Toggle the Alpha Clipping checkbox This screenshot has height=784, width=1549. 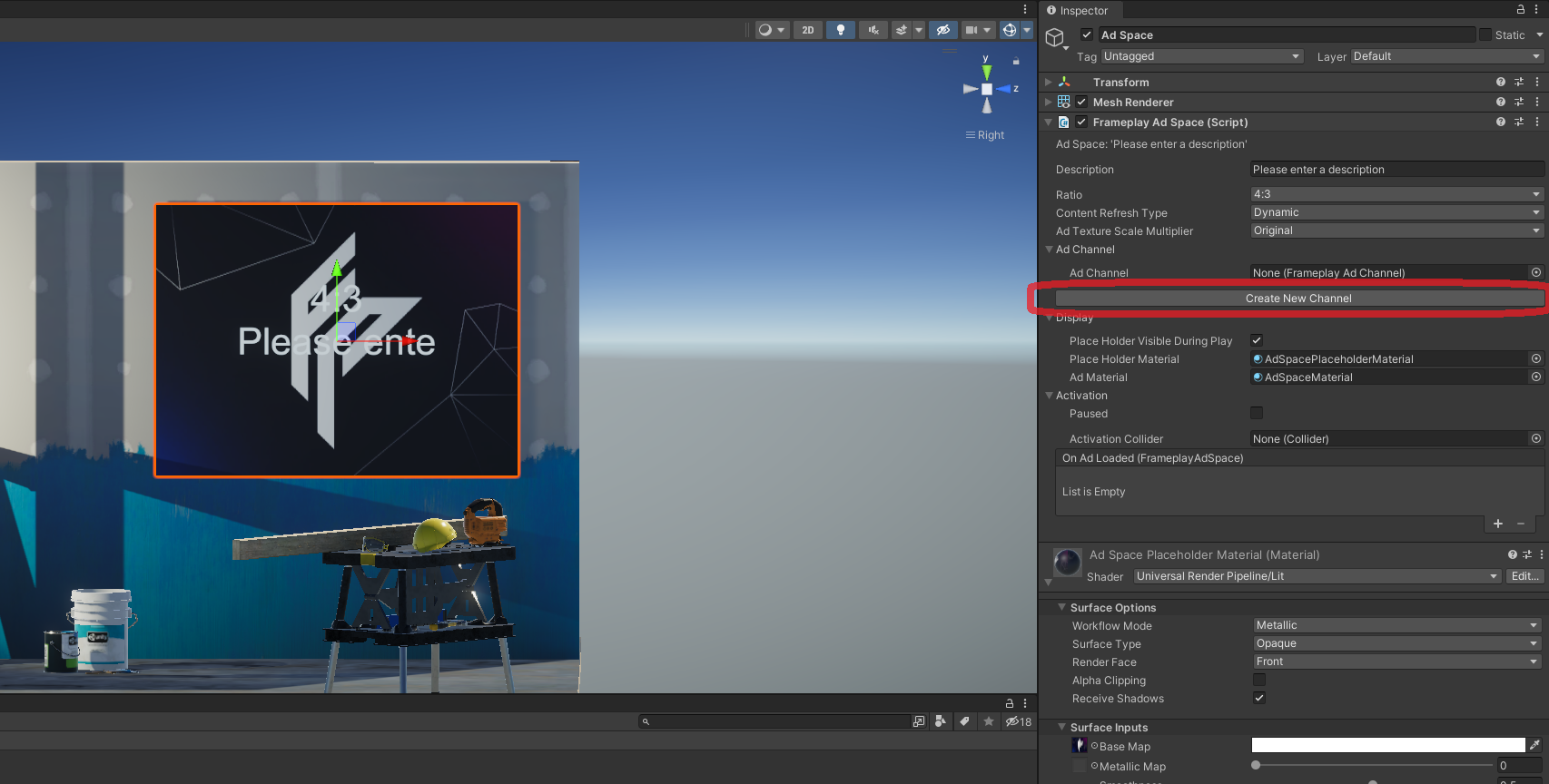1259,680
